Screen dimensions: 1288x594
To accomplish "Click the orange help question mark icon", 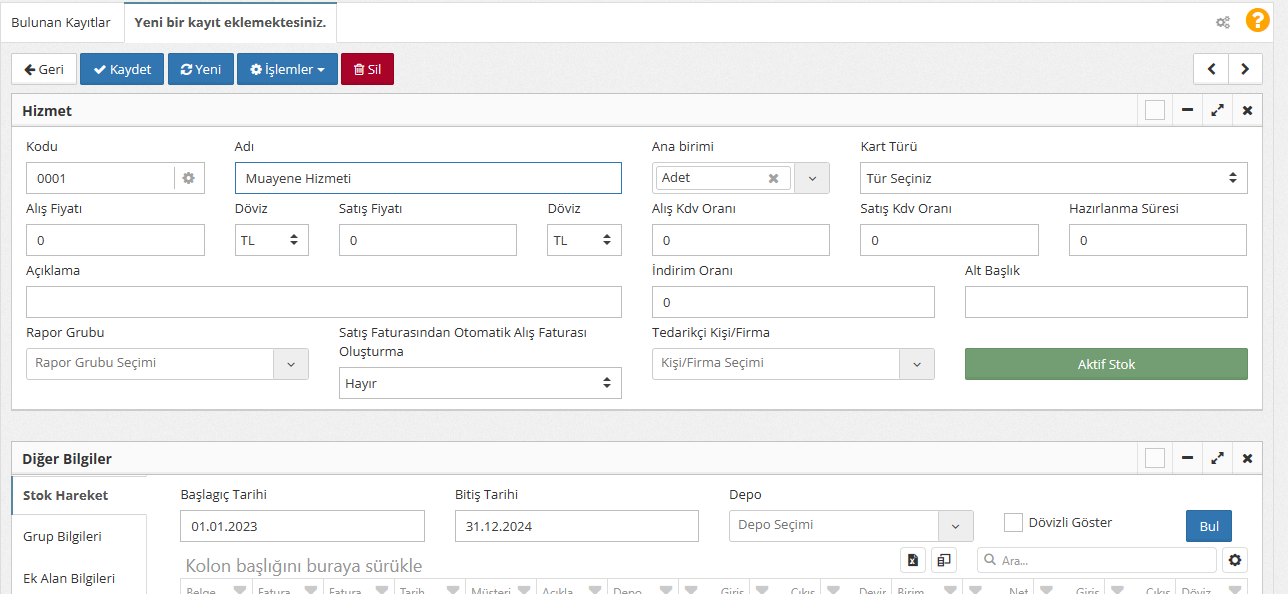I will pos(1257,21).
